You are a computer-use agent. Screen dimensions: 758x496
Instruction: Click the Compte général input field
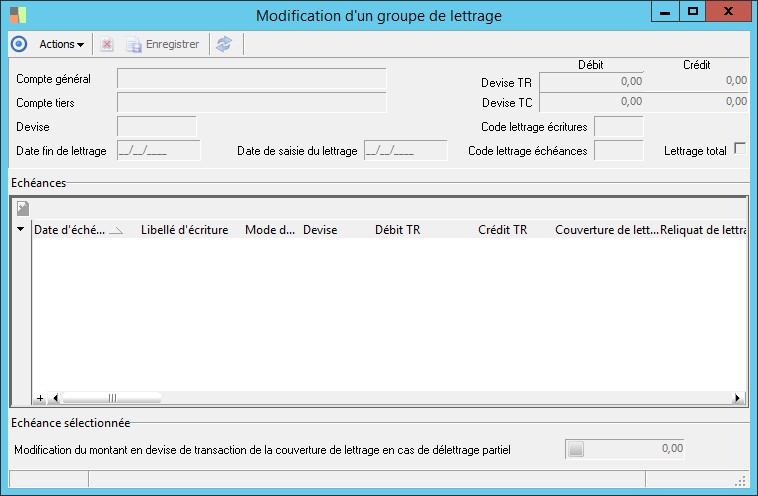coord(251,79)
